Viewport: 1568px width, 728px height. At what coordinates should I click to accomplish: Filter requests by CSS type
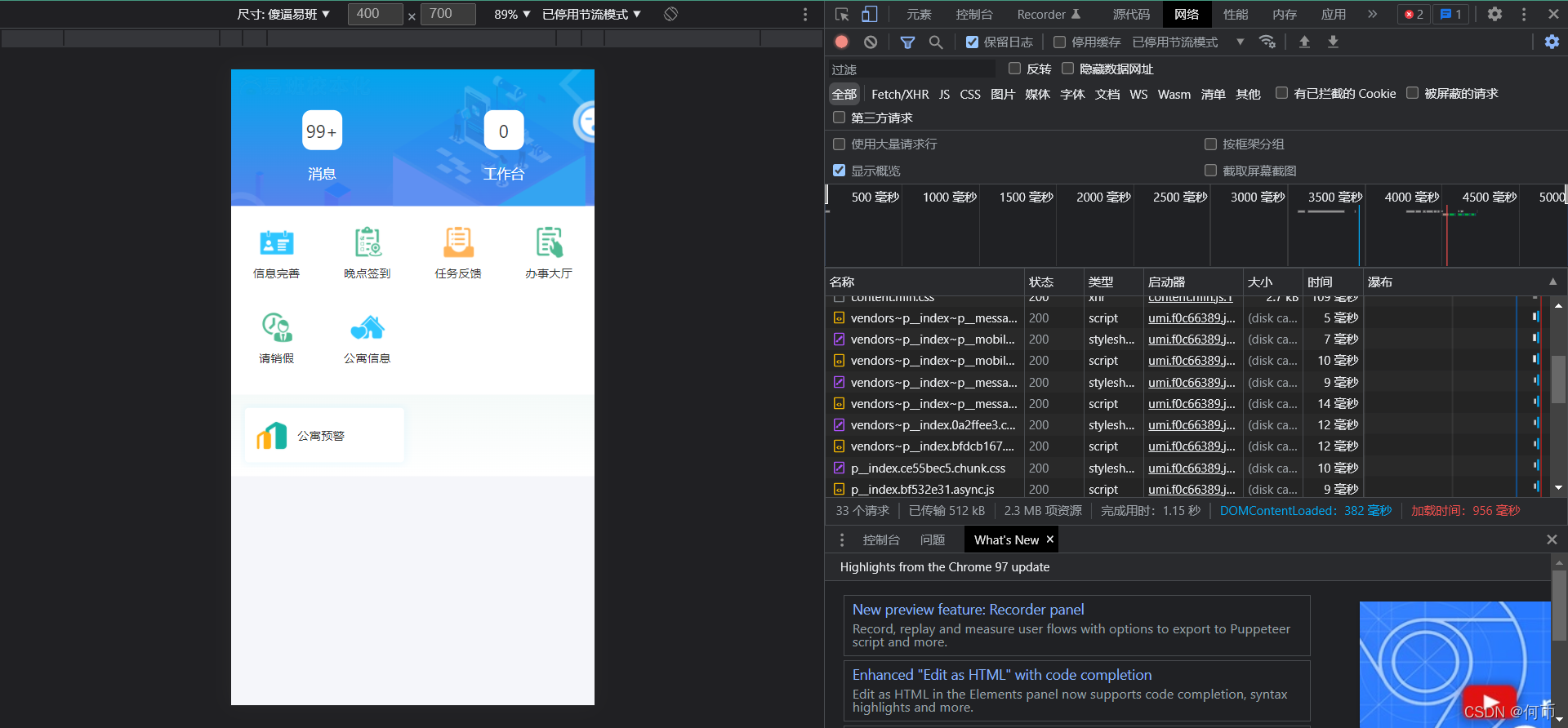click(x=970, y=94)
